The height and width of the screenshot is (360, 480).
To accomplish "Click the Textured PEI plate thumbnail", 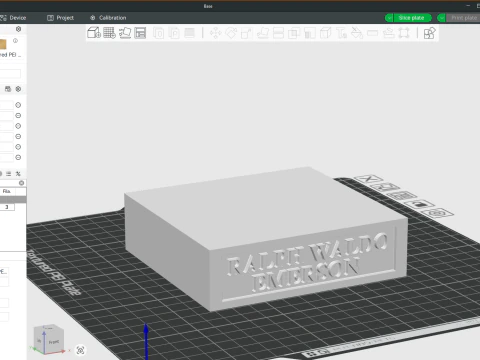I will click(x=3, y=44).
